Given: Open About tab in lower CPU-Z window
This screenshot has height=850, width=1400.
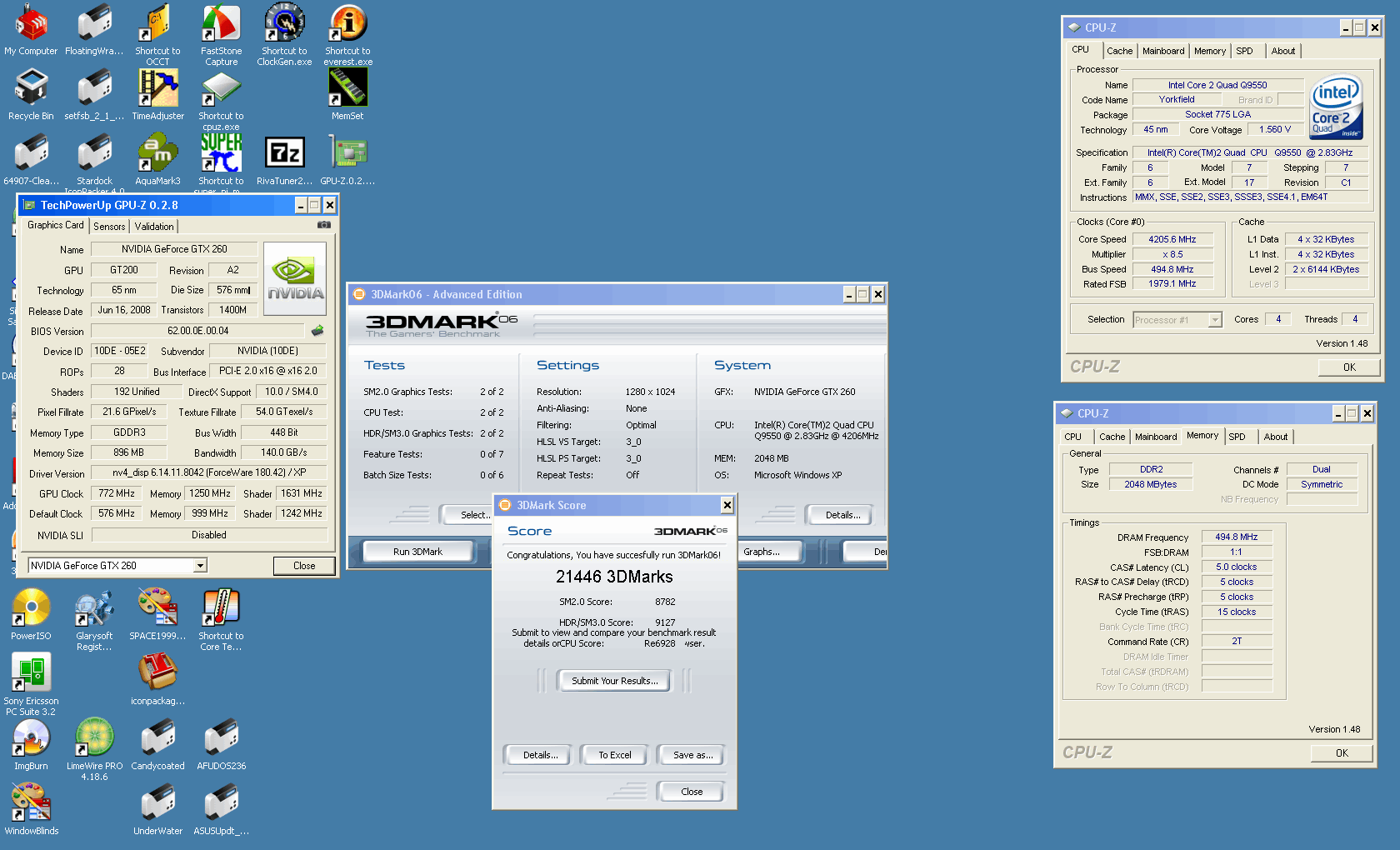Looking at the screenshot, I should [x=1275, y=437].
